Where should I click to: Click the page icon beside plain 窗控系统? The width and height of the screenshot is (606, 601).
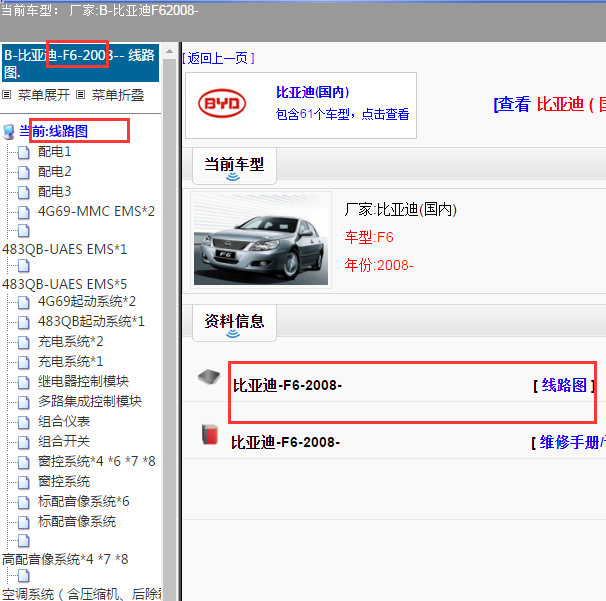point(24,482)
